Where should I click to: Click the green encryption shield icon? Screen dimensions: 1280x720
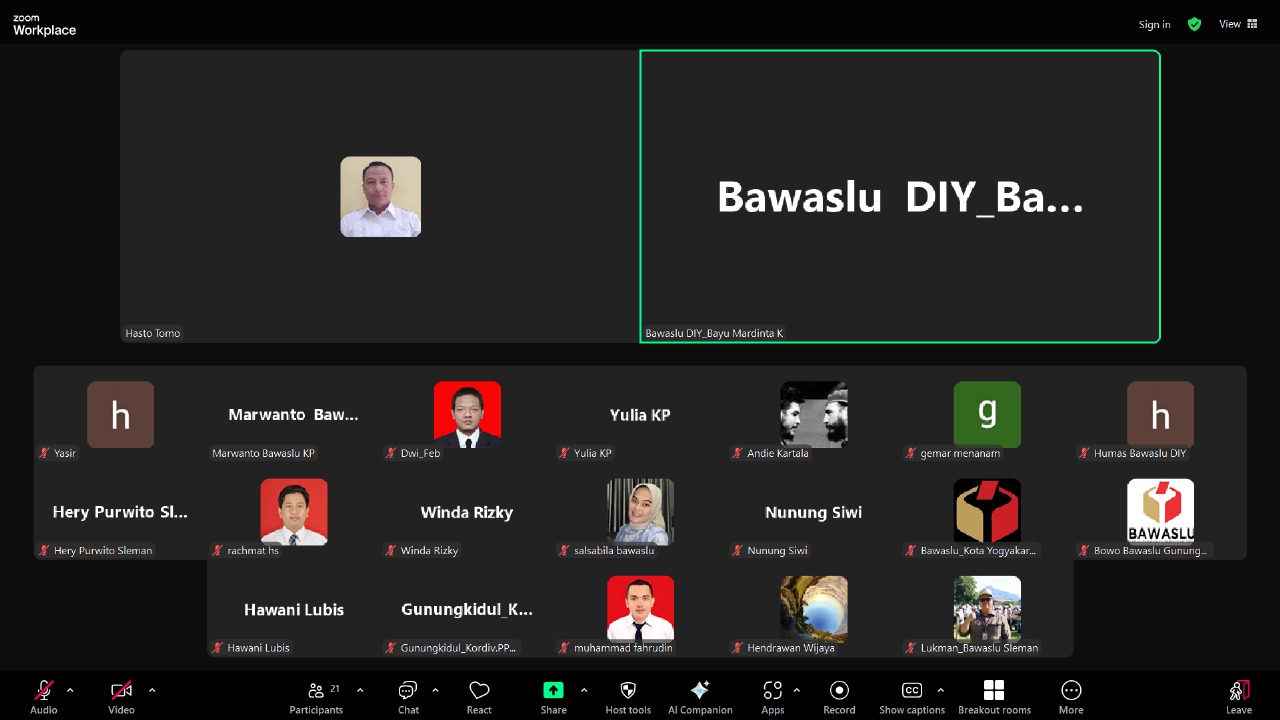1194,24
